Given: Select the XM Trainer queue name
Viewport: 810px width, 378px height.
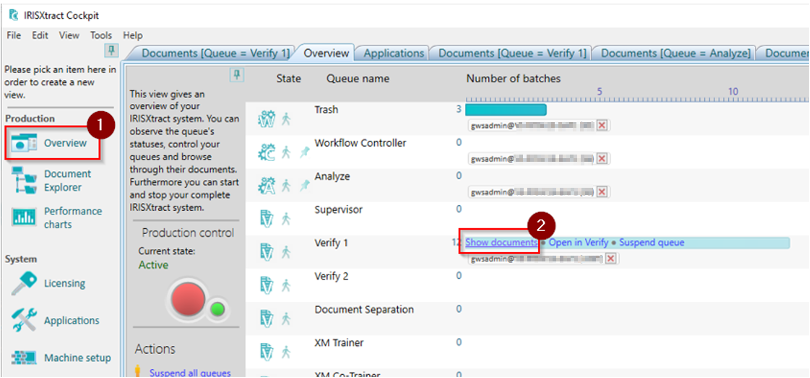Looking at the screenshot, I should 339,343.
